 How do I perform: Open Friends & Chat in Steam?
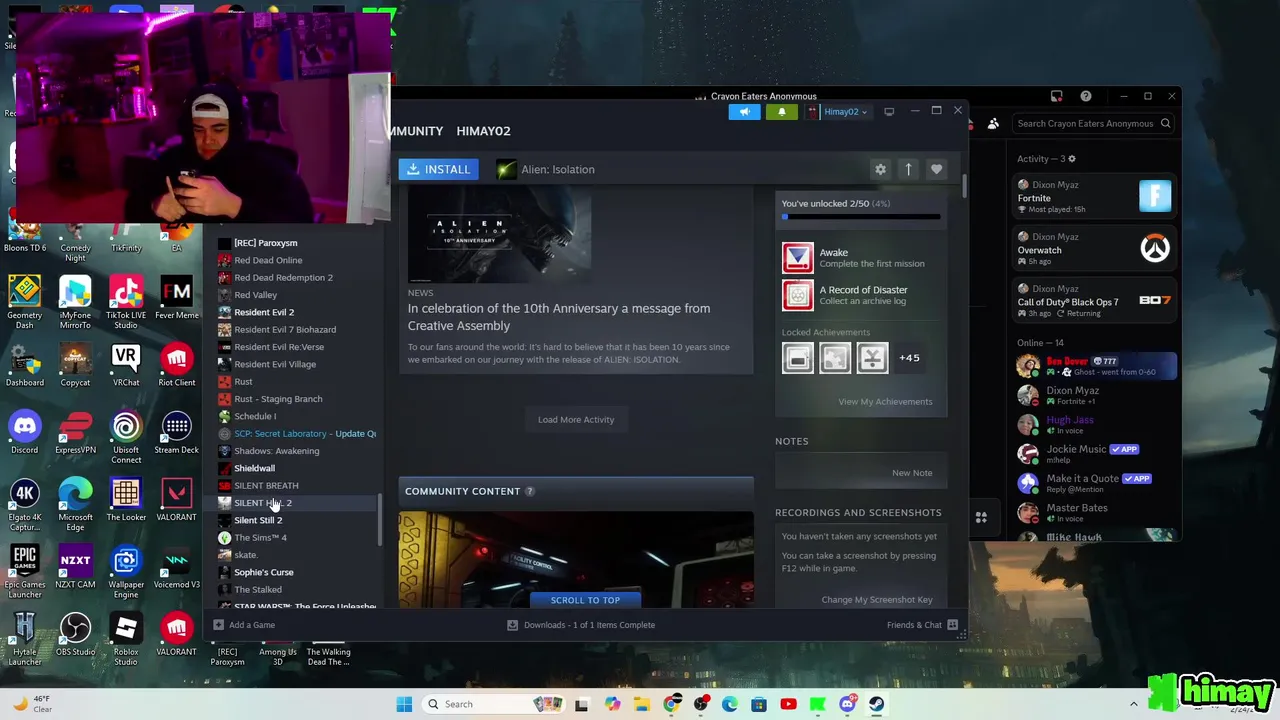pos(922,625)
